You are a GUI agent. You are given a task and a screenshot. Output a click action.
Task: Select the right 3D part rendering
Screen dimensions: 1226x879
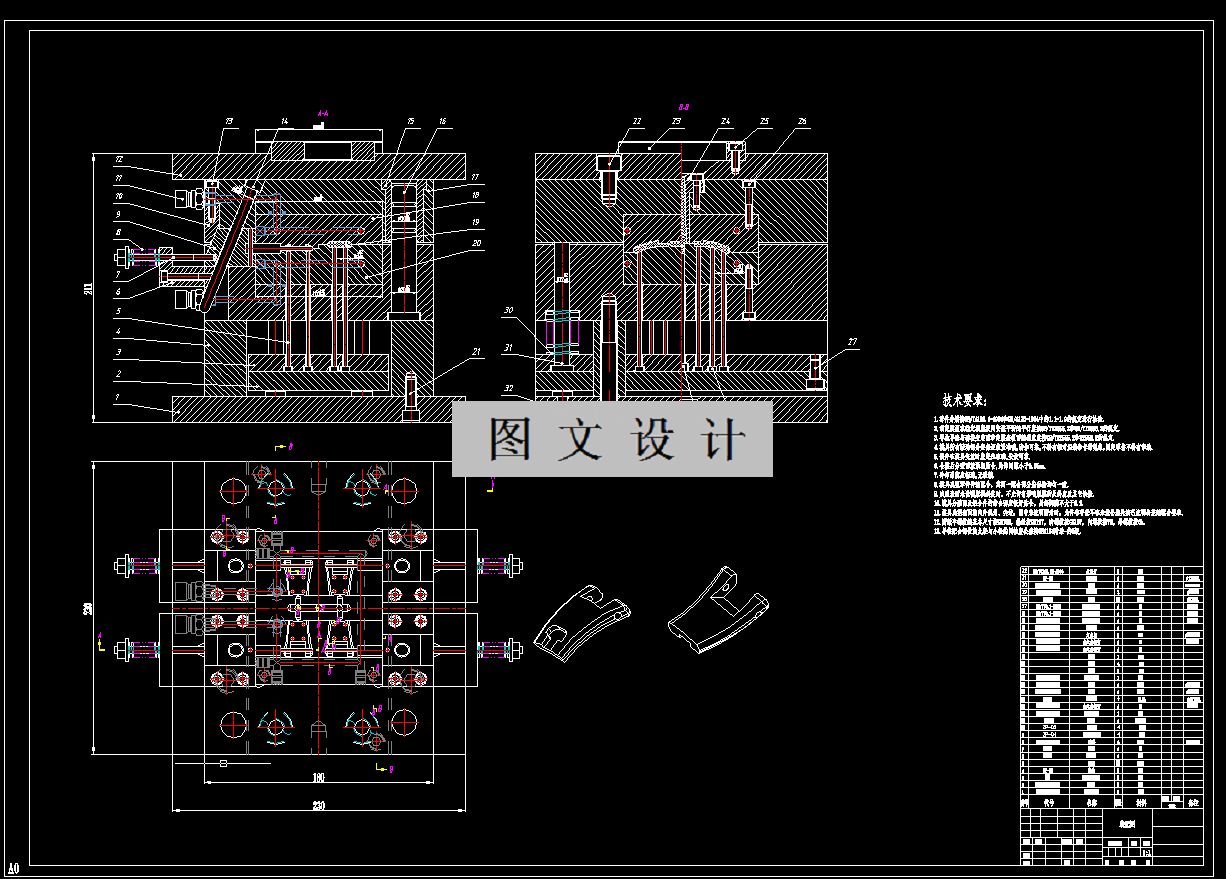(x=720, y=611)
